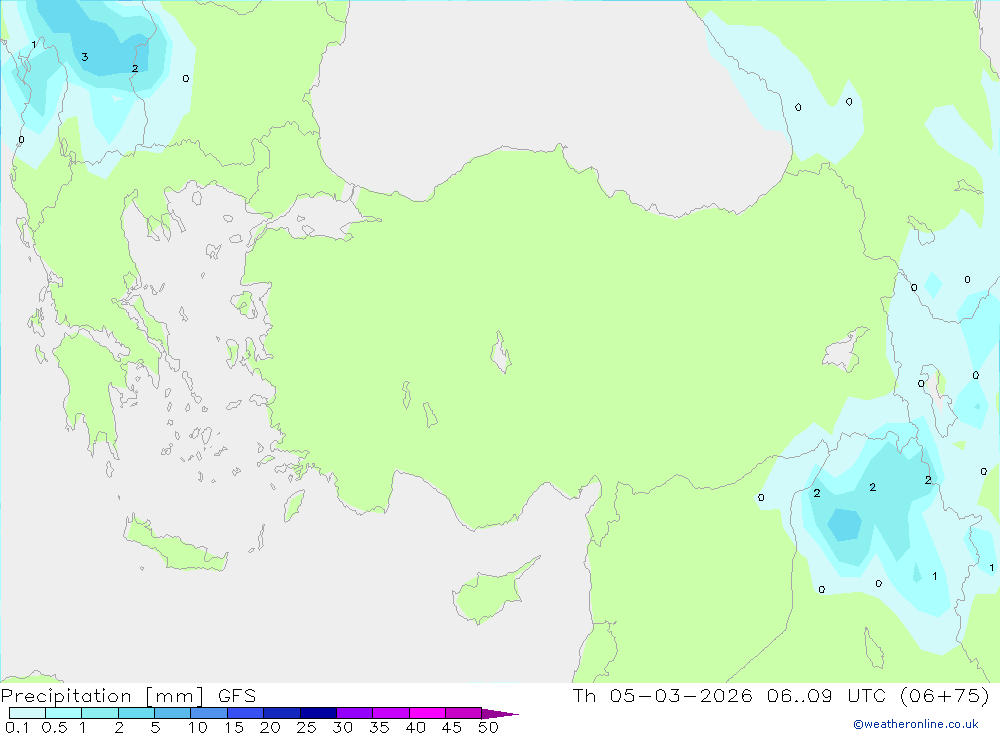1000x733 pixels.
Task: Pick the 10–15 mm blue legend swatch
Action: pos(209,713)
